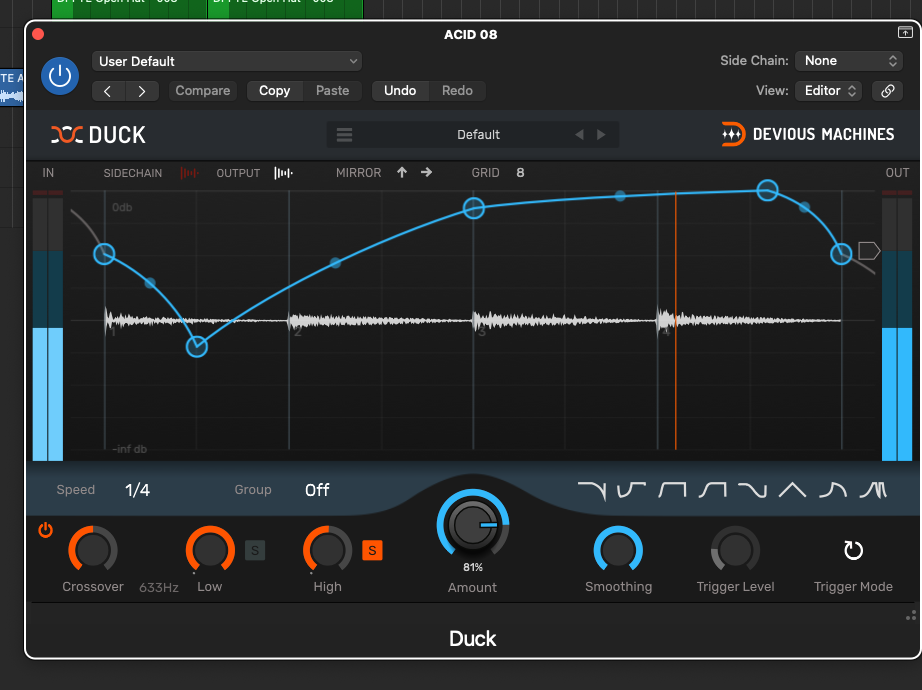Click the Trigger Level knob
The height and width of the screenshot is (690, 922).
(735, 550)
